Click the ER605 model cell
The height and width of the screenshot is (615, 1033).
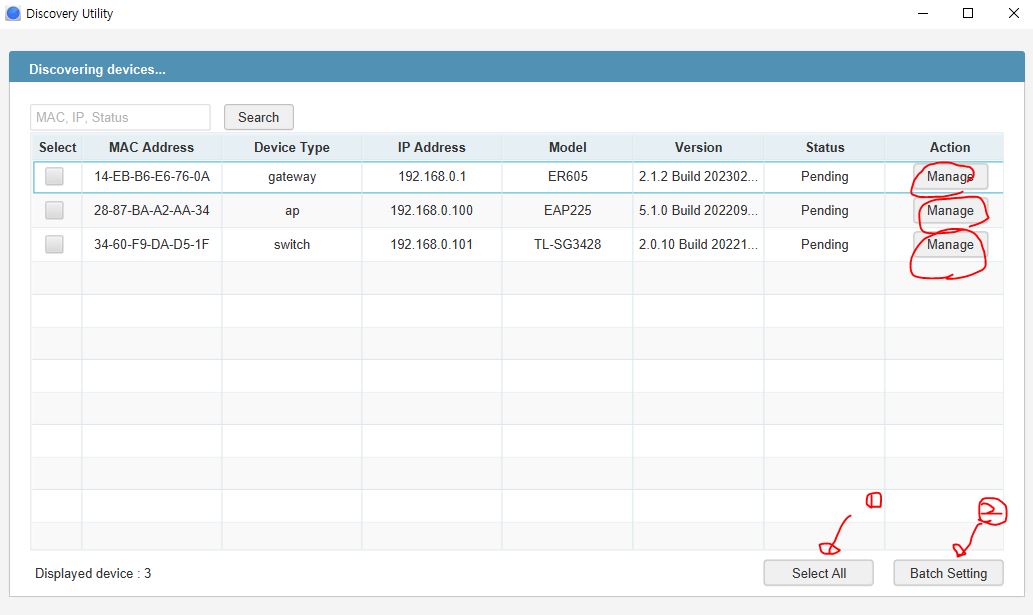(567, 176)
